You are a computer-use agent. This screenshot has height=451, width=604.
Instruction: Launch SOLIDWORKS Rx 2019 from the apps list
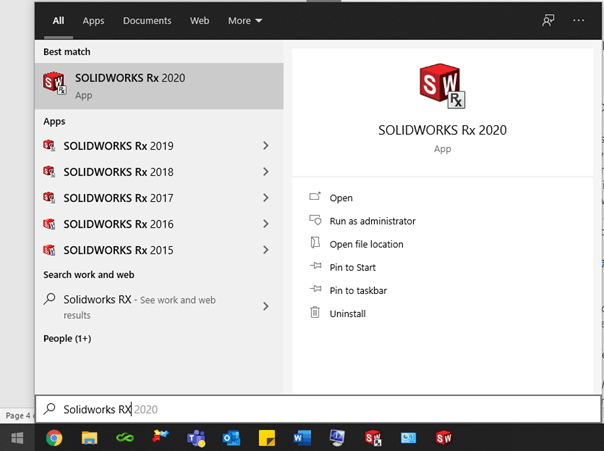tap(118, 146)
